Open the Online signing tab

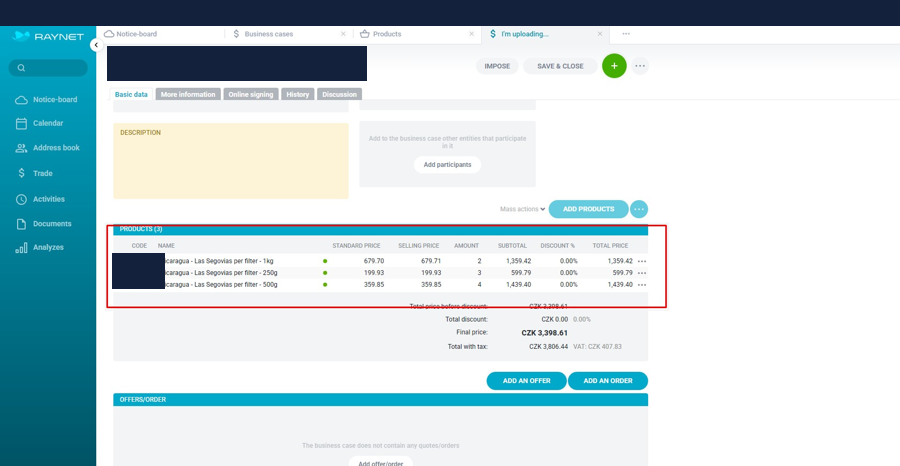pyautogui.click(x=251, y=94)
